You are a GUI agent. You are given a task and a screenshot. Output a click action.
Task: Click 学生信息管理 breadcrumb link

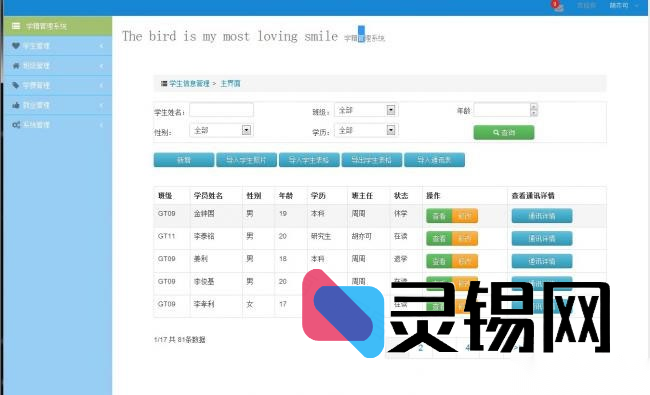pos(189,84)
